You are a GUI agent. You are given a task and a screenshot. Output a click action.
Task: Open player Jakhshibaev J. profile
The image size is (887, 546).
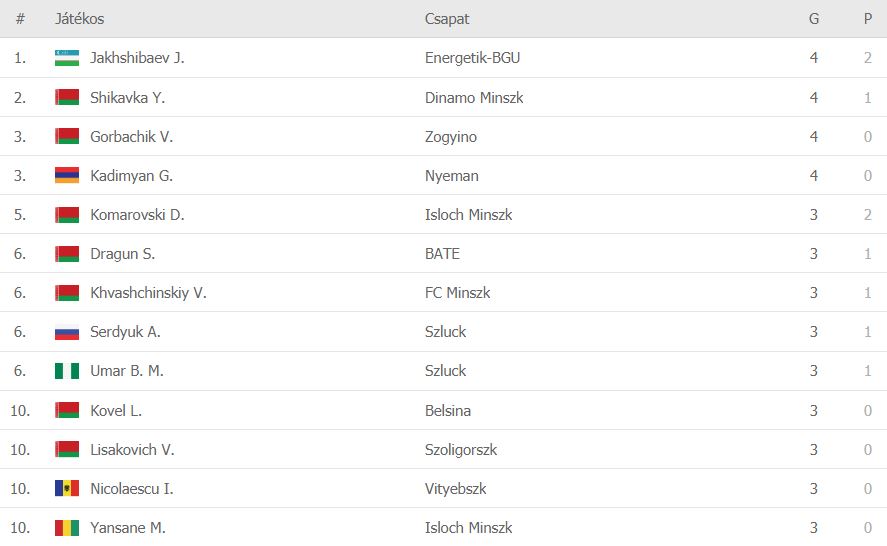[x=137, y=58]
